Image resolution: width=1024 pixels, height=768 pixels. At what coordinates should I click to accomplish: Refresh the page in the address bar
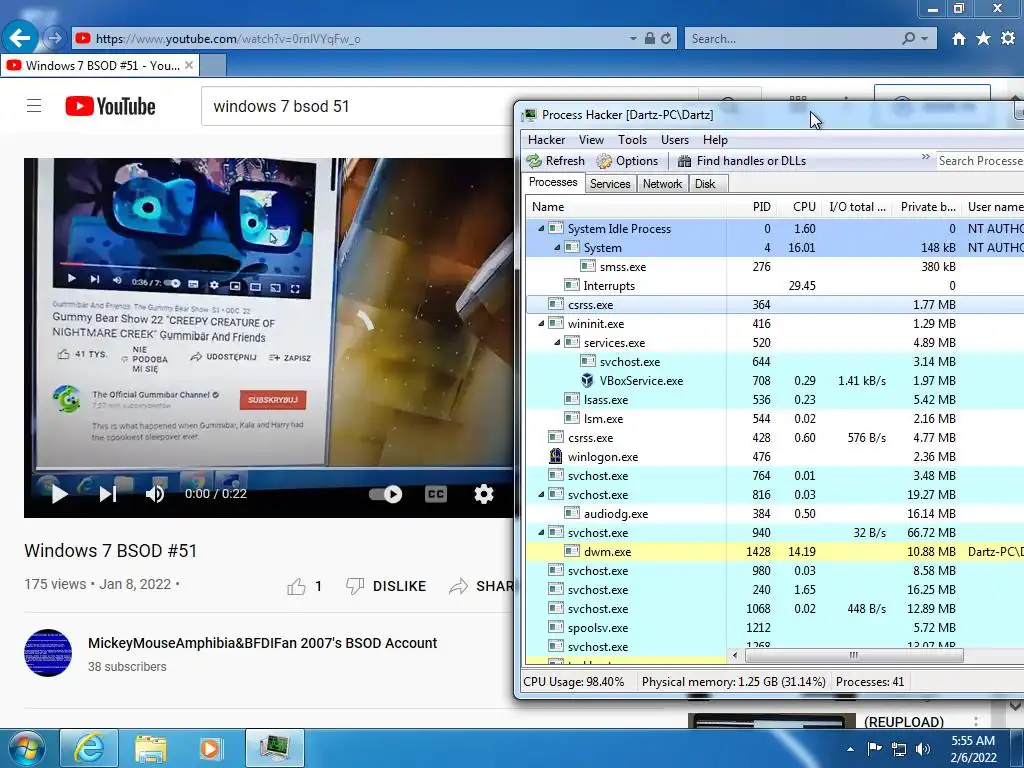[666, 39]
